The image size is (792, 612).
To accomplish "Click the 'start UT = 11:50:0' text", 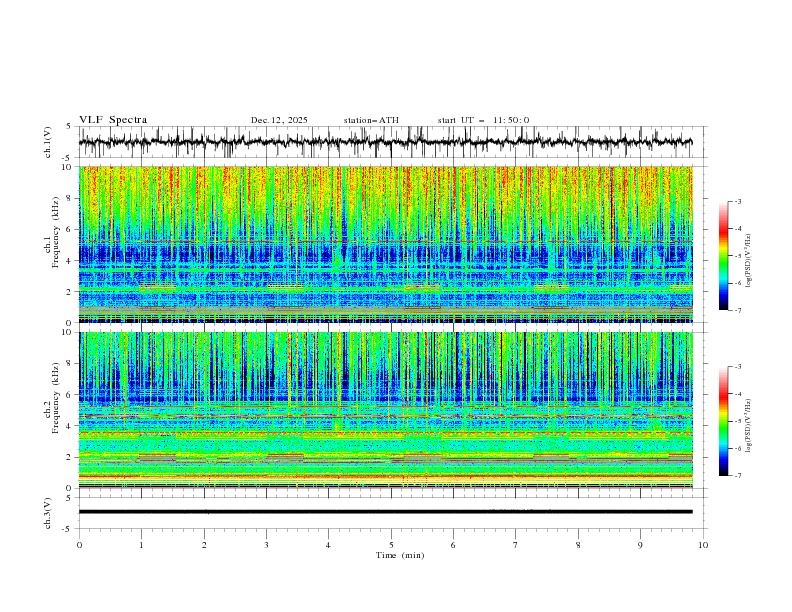I will click(x=483, y=120).
